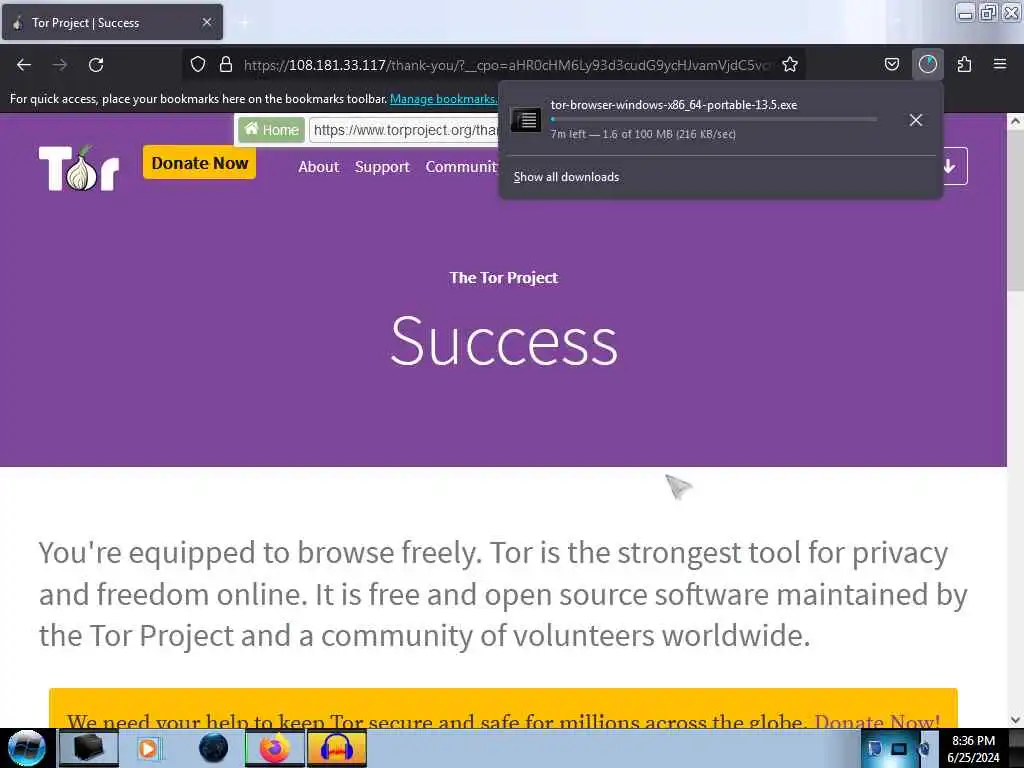Open the dark globe taskbar icon
The image size is (1024, 768).
point(214,748)
